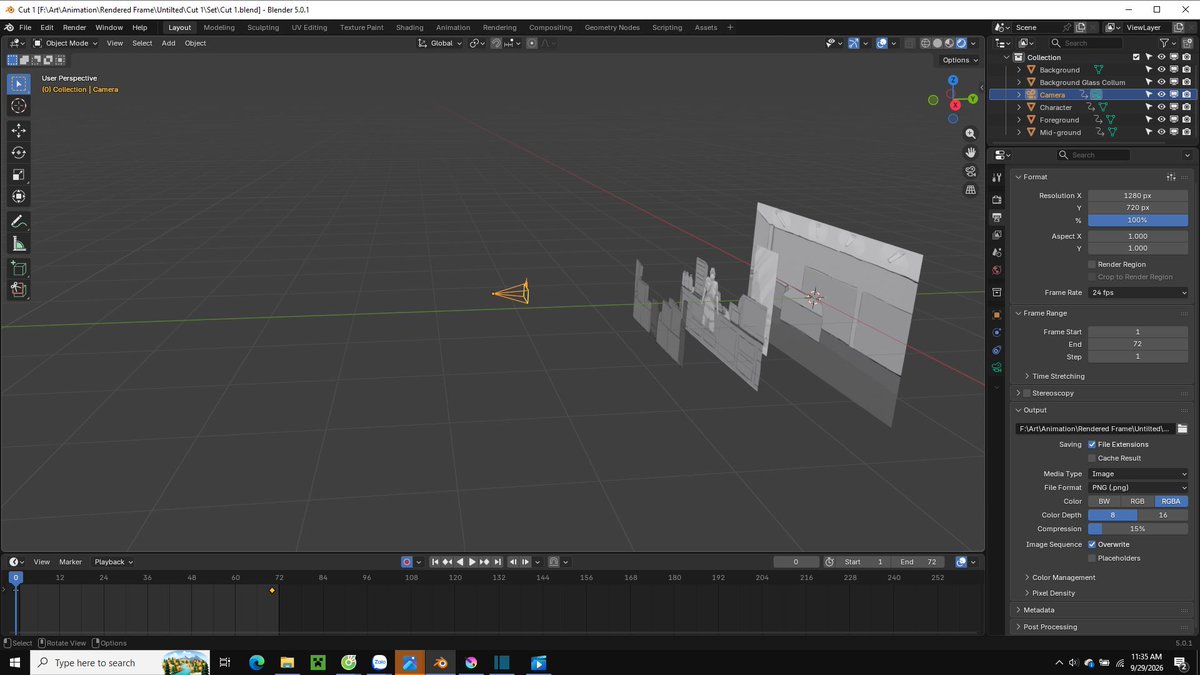The image size is (1200, 675).
Task: Expand Background collection in outliner
Action: click(x=1019, y=70)
